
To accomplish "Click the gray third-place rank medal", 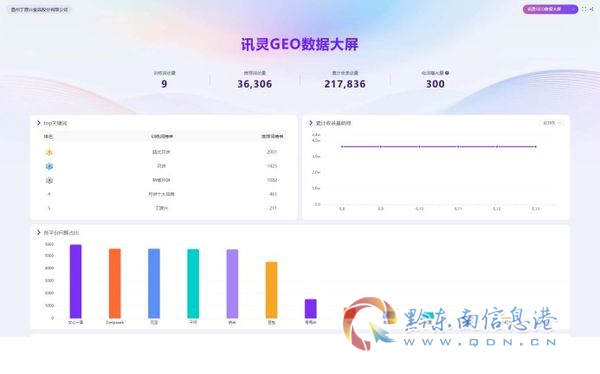I will [x=49, y=180].
